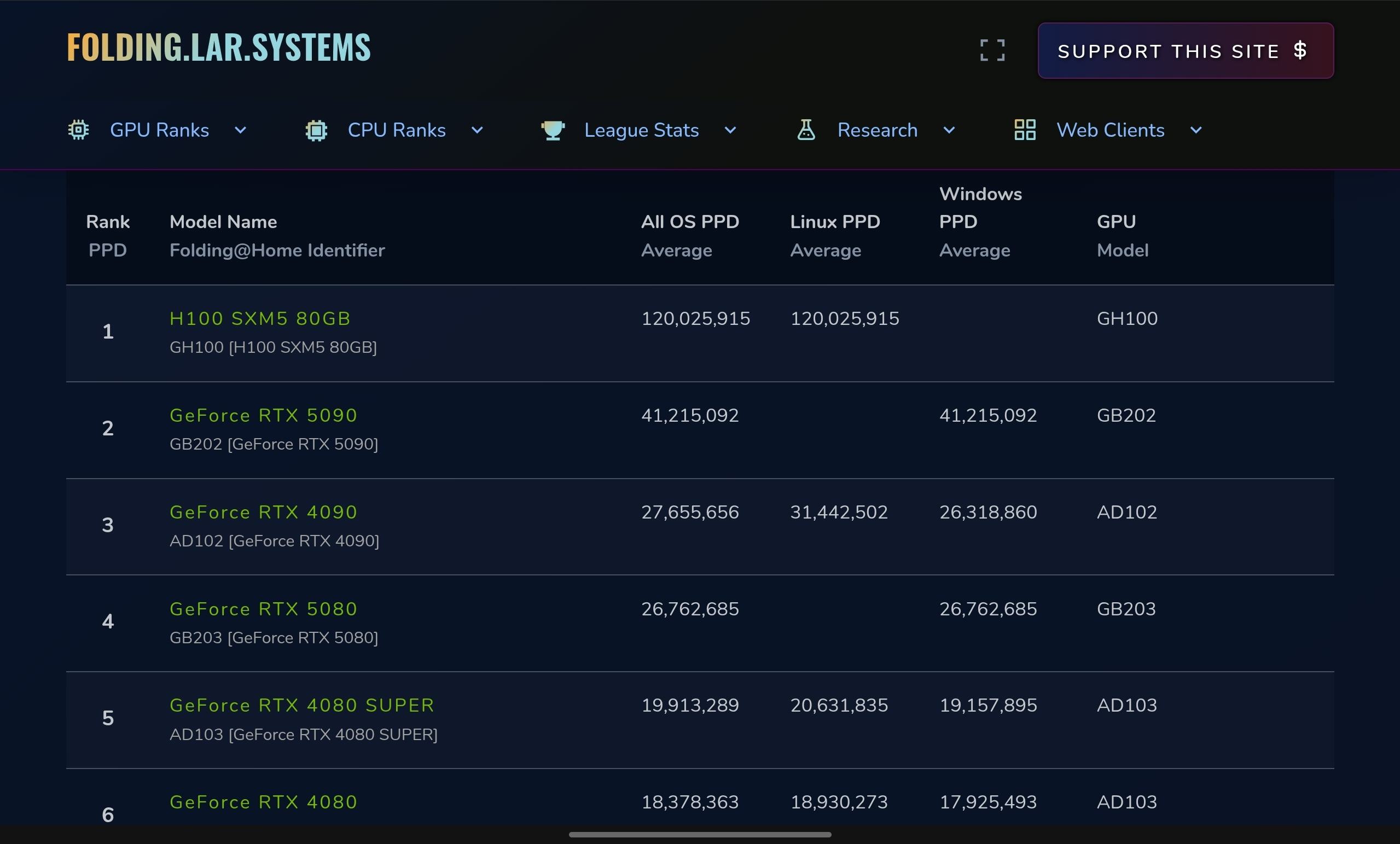Sort by the All OS PPD header
Screen dimensions: 1400x844
pos(690,236)
